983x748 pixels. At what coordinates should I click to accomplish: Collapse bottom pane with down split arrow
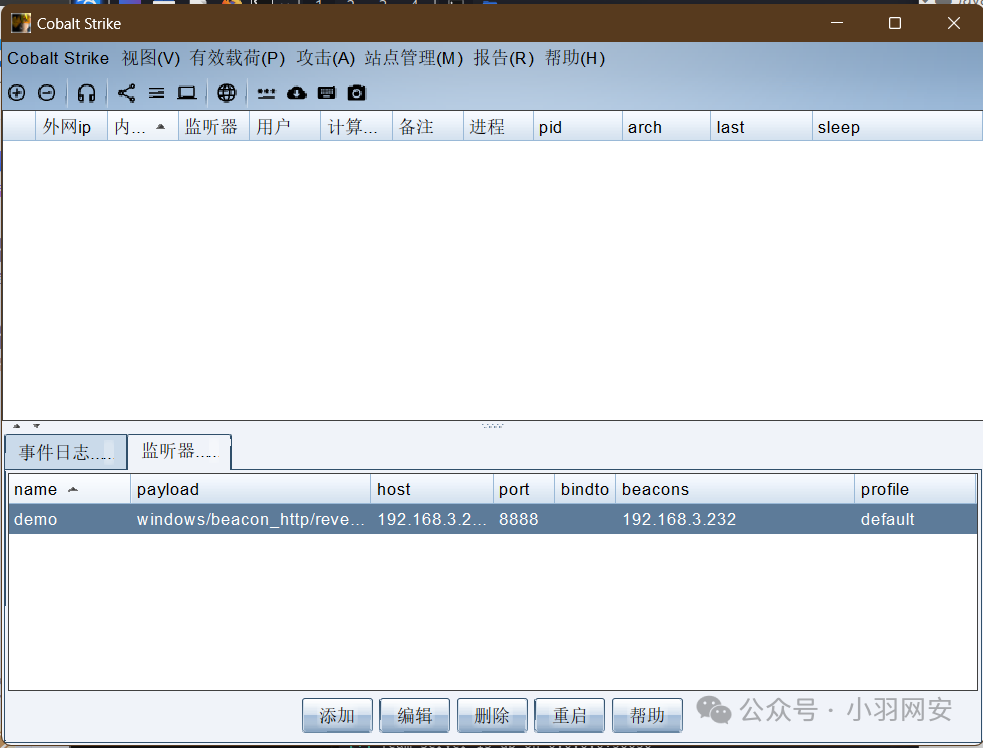[36, 426]
